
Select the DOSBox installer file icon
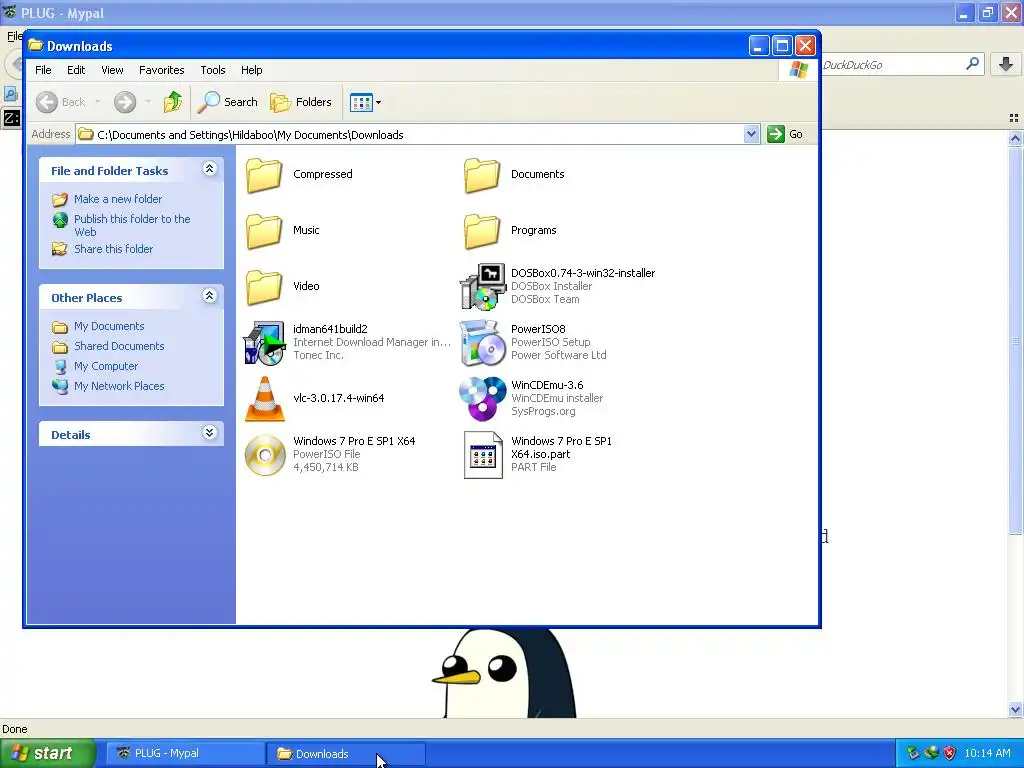[483, 287]
